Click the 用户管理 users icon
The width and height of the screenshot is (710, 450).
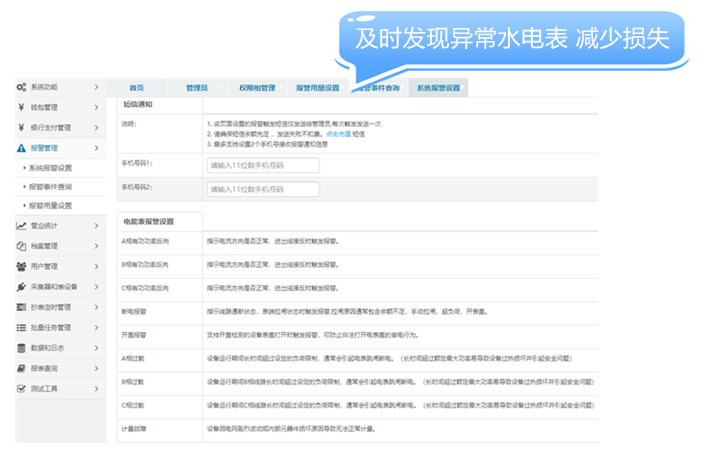(x=21, y=267)
